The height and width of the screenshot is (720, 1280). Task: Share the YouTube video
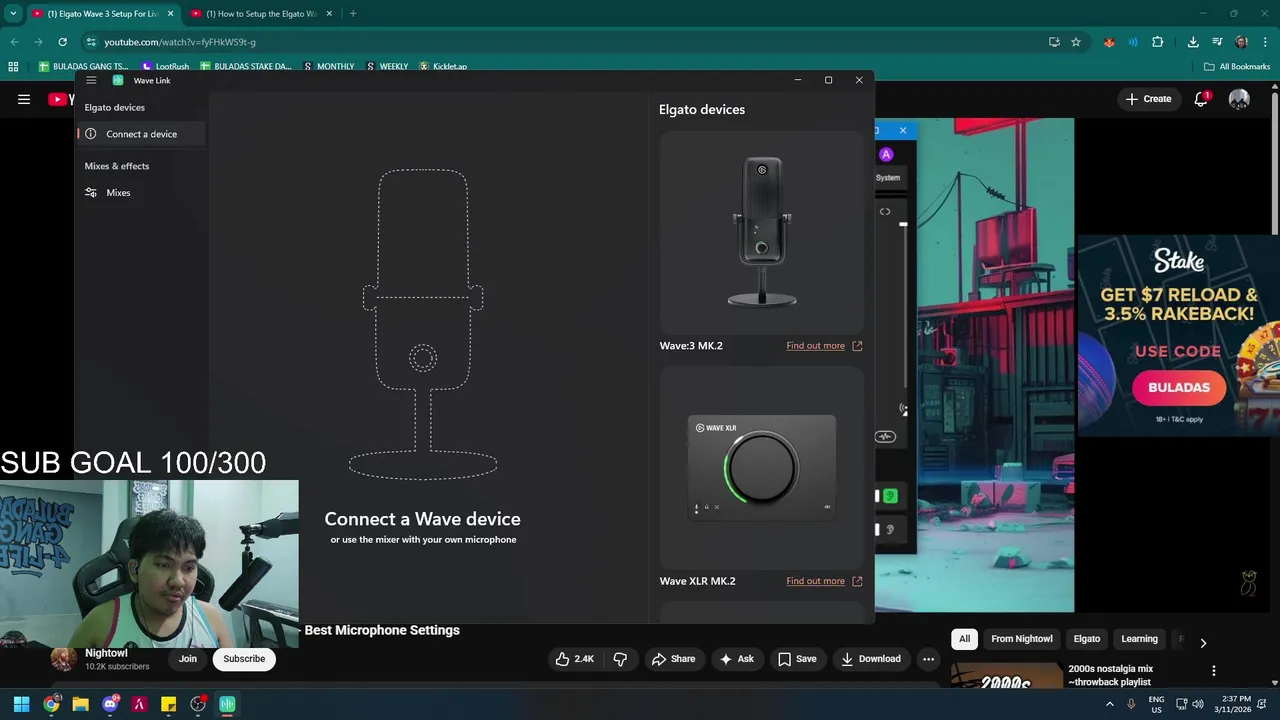tap(673, 659)
